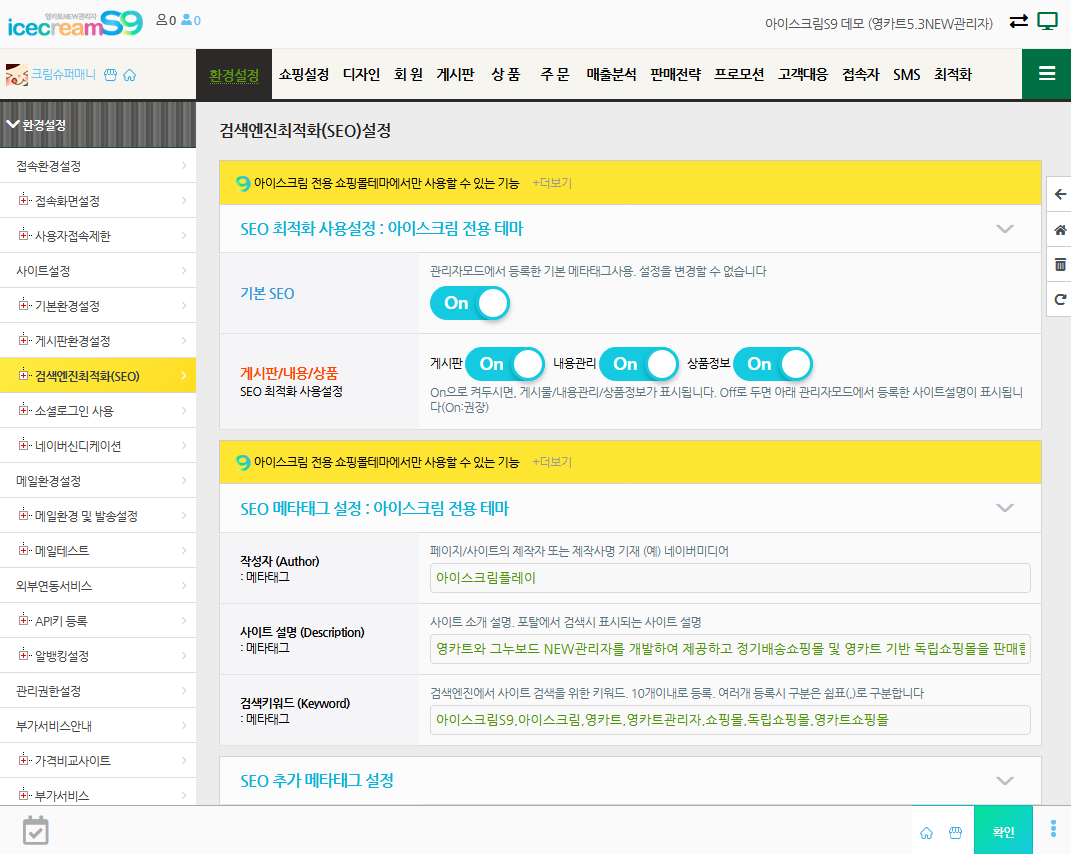The width and height of the screenshot is (1071, 854).
Task: Disable the 상품정보 SEO switch
Action: click(x=773, y=364)
